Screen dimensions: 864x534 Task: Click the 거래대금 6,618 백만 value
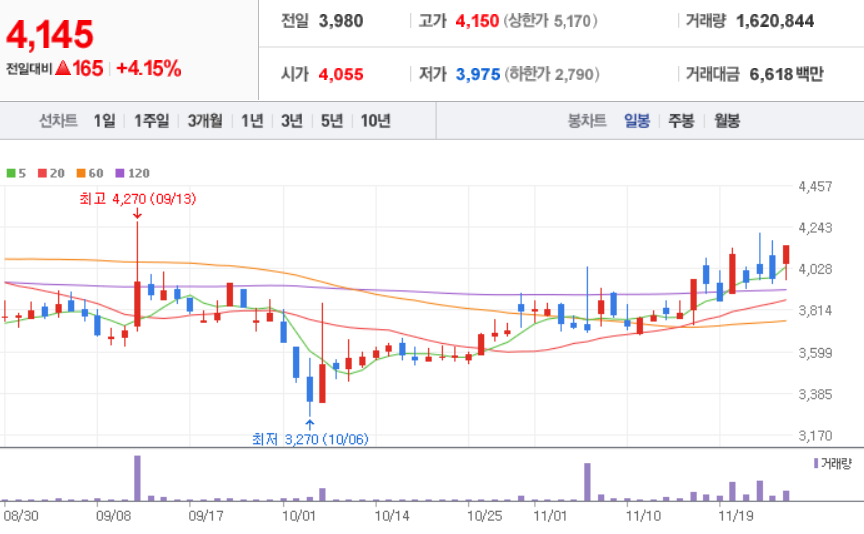[786, 74]
